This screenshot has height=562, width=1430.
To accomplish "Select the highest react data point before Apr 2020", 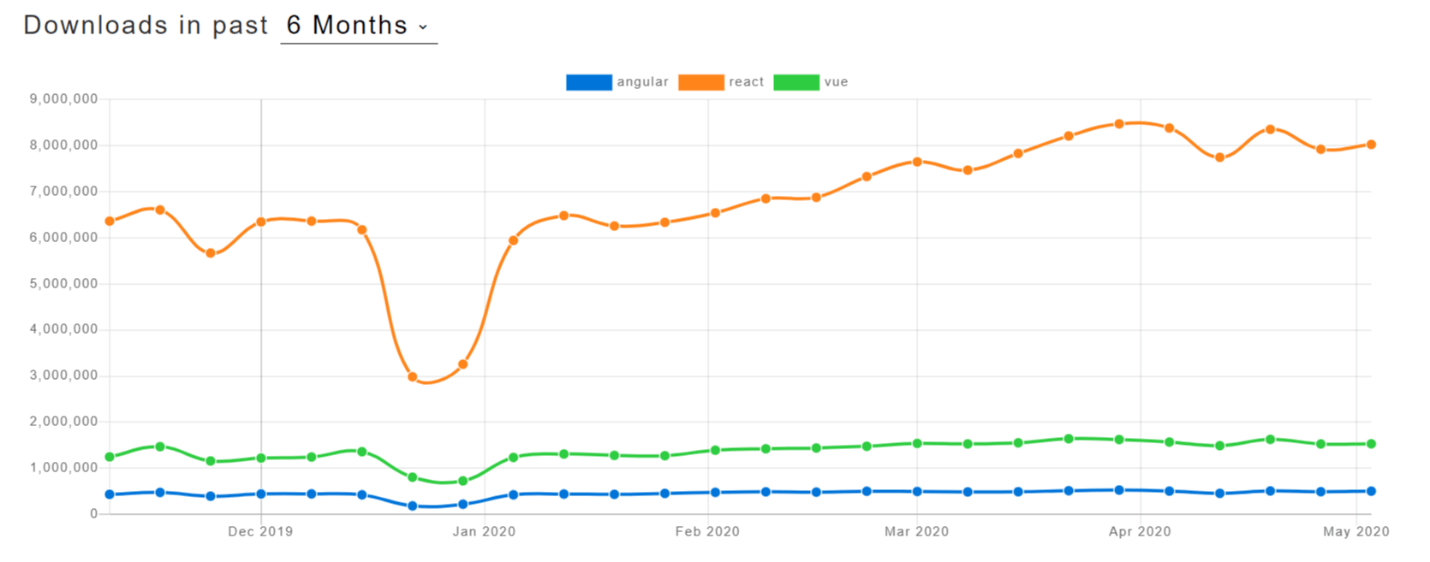I will (1119, 124).
